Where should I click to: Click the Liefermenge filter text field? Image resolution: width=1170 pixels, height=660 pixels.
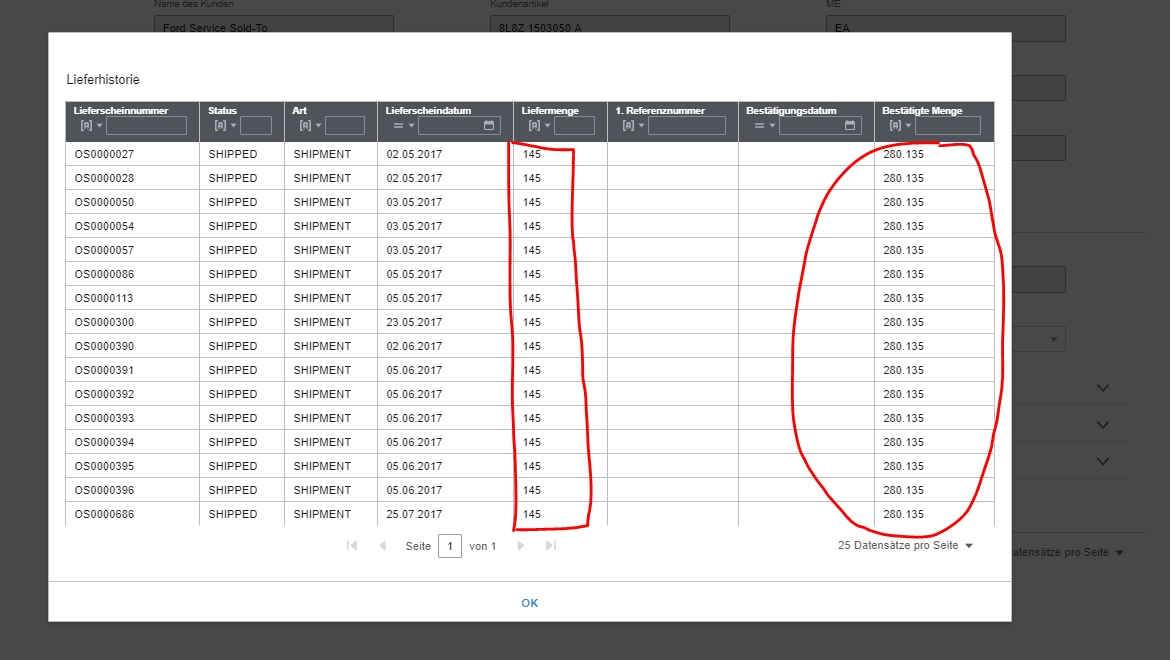(575, 125)
